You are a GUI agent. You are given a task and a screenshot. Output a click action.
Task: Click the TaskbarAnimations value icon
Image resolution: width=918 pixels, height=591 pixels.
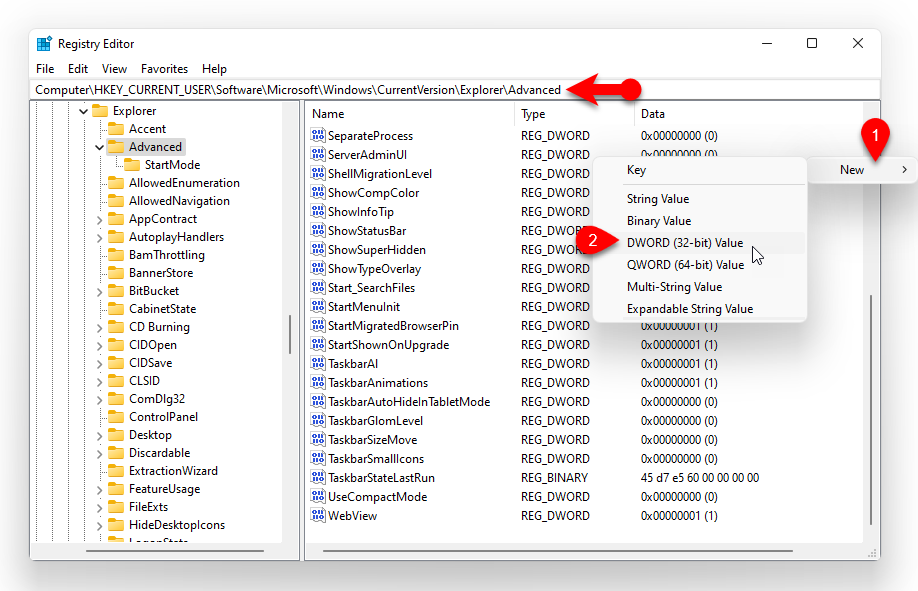point(318,382)
